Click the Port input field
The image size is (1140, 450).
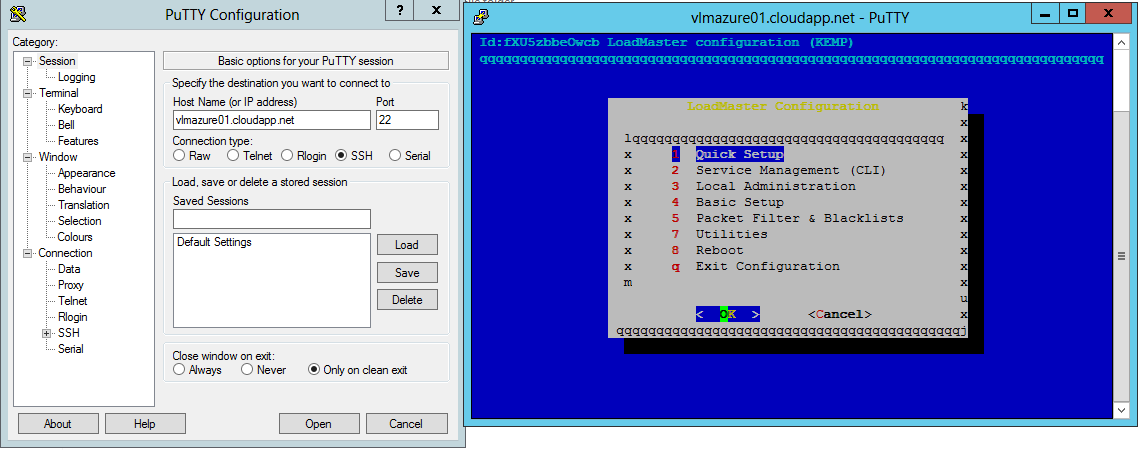point(407,120)
